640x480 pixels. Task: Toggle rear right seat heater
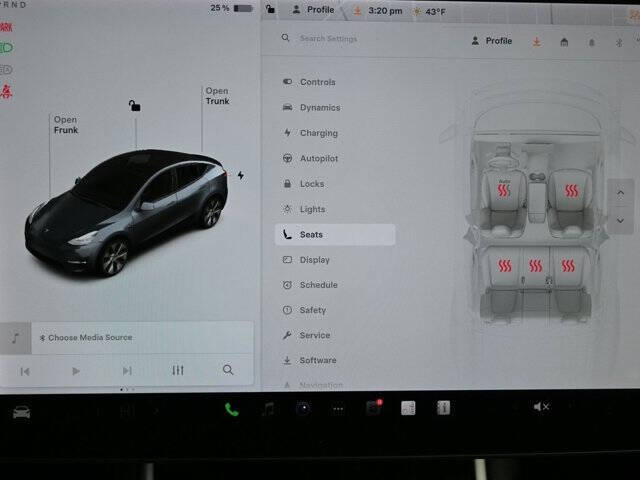pos(568,266)
